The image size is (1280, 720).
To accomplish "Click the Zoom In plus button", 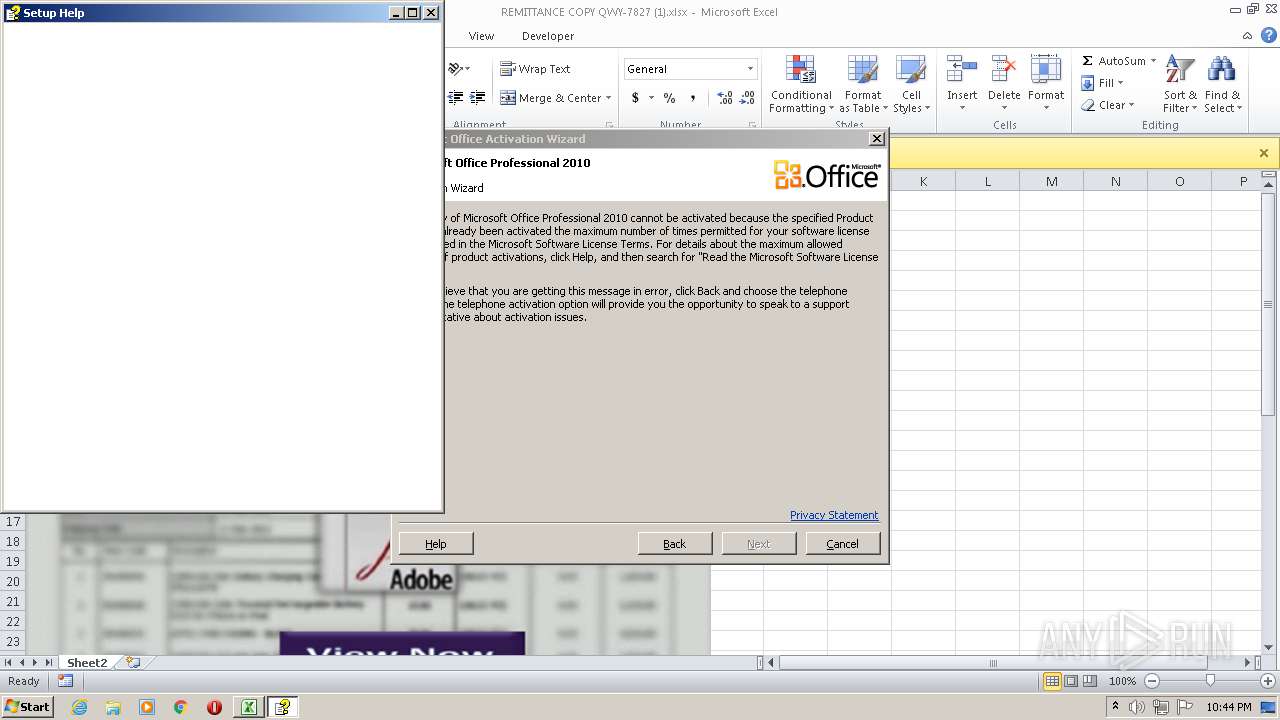I will point(1267,681).
